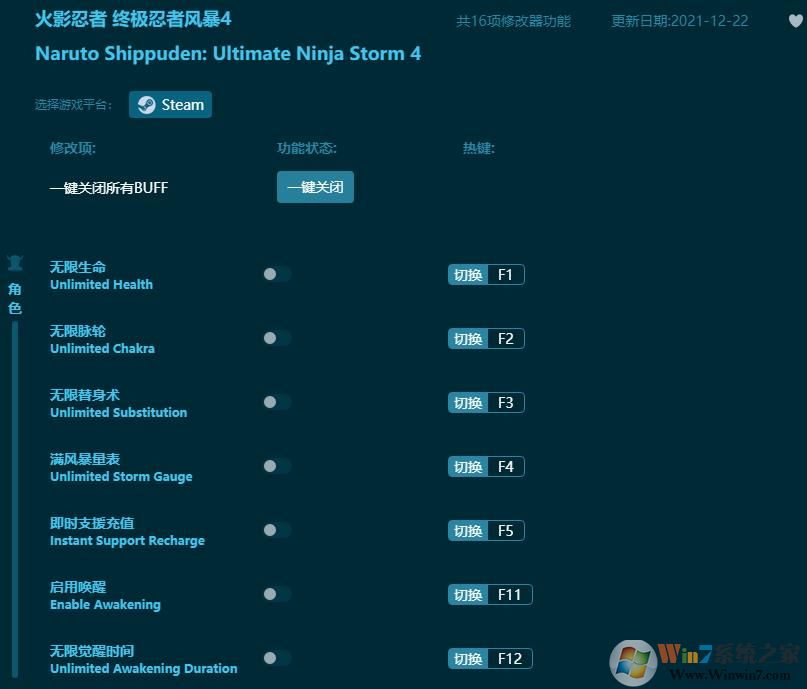
Task: Toggle Unlimited Awakening Duration
Action: tap(276, 658)
